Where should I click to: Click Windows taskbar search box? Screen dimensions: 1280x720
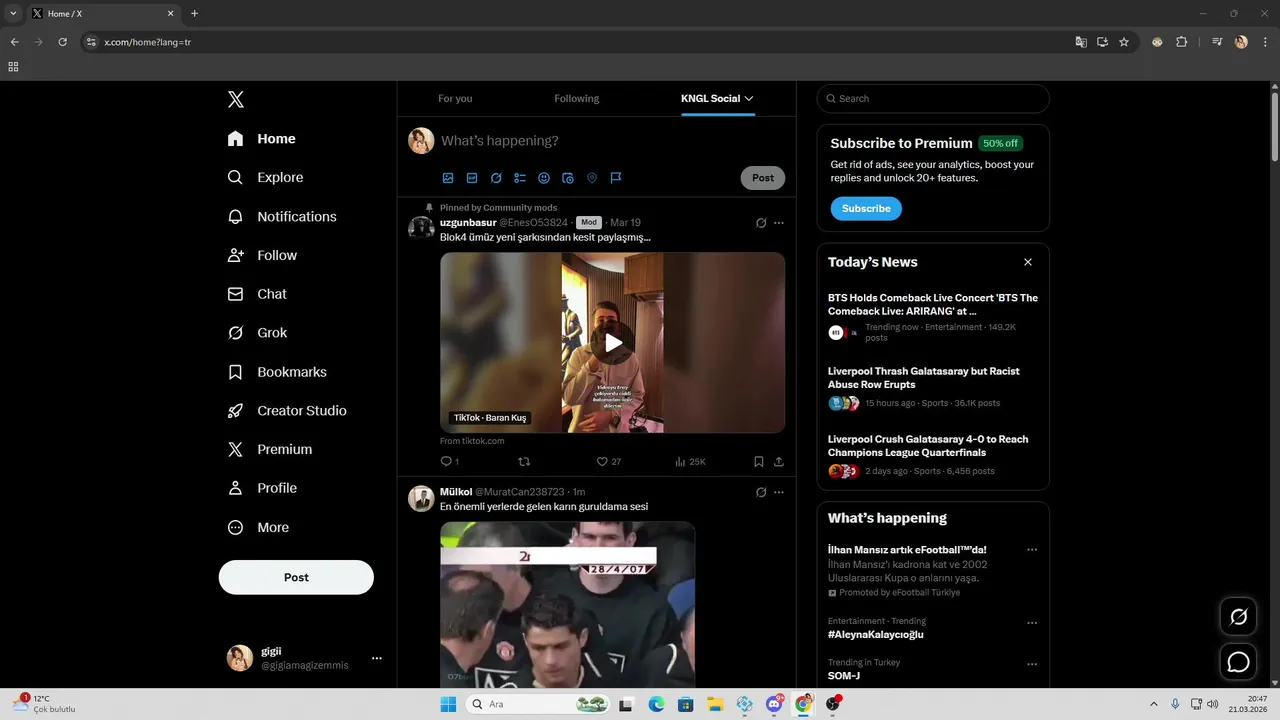538,704
